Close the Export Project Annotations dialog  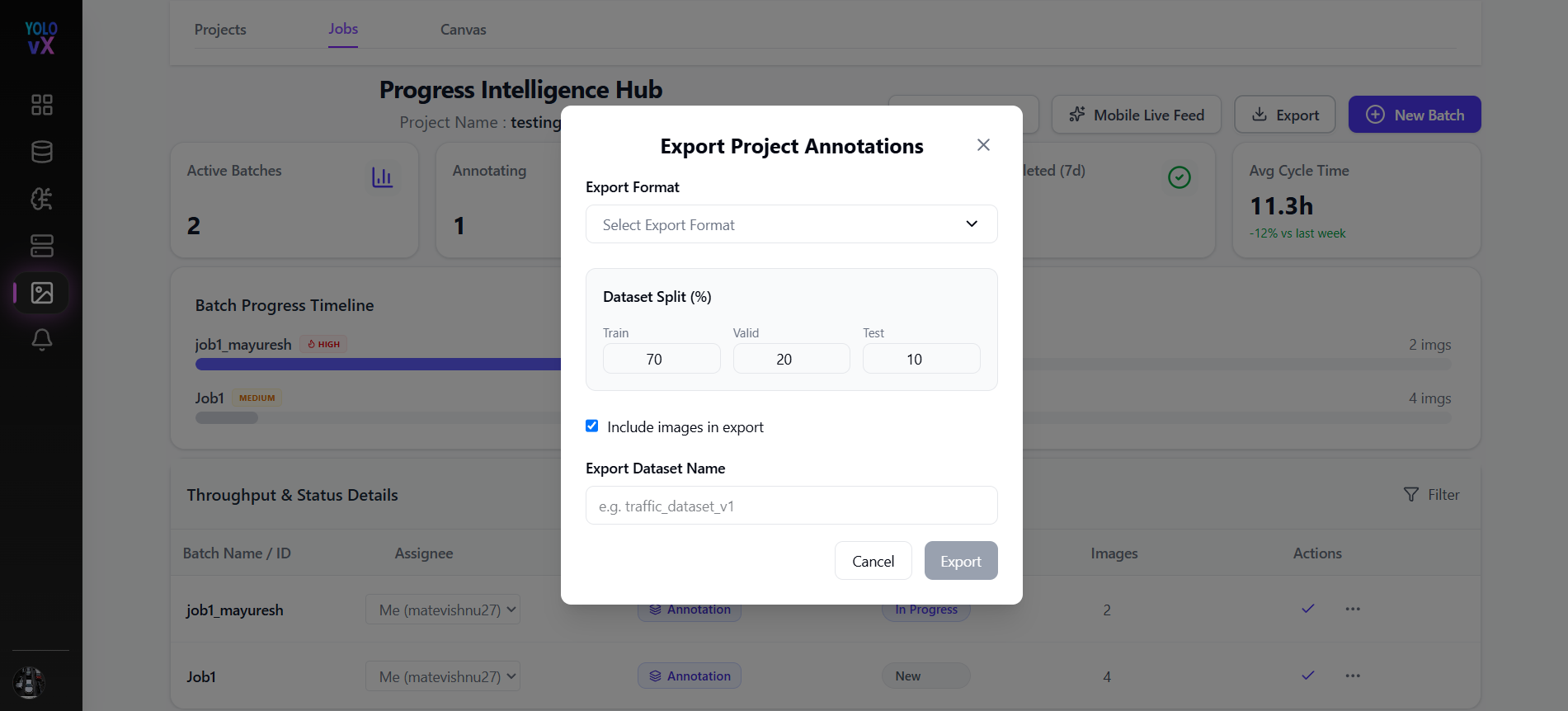tap(983, 145)
